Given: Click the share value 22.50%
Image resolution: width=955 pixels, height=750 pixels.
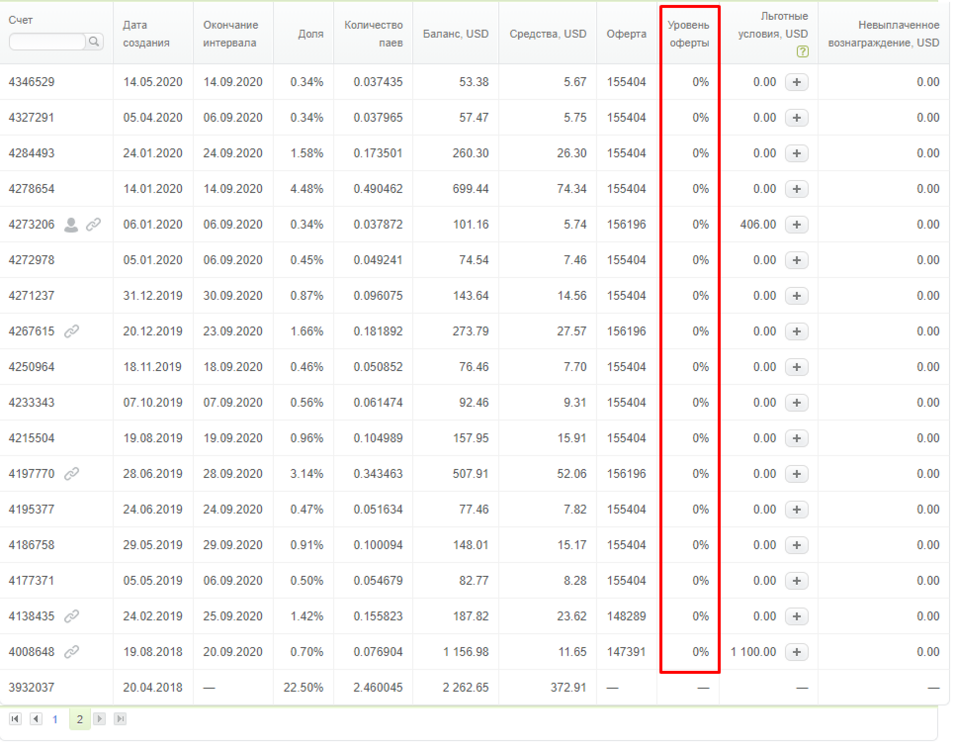Looking at the screenshot, I should click(303, 688).
